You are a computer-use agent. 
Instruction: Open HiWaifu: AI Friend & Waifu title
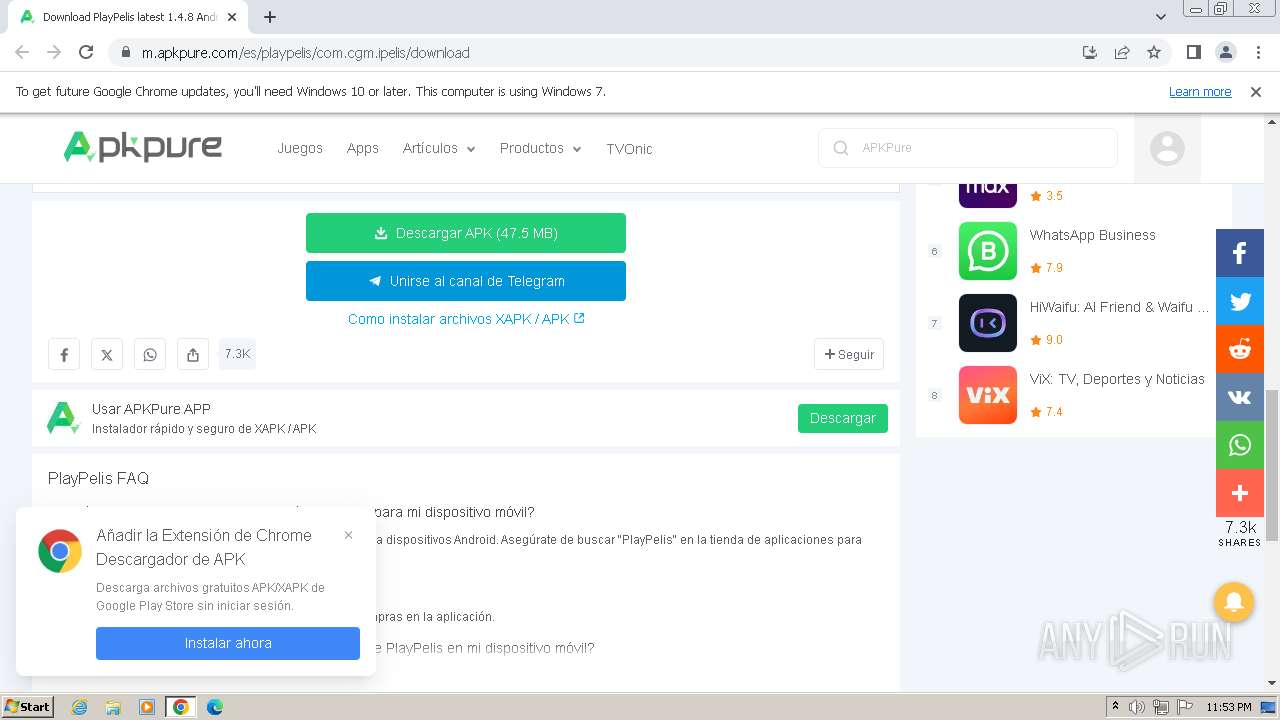pyautogui.click(x=1119, y=307)
